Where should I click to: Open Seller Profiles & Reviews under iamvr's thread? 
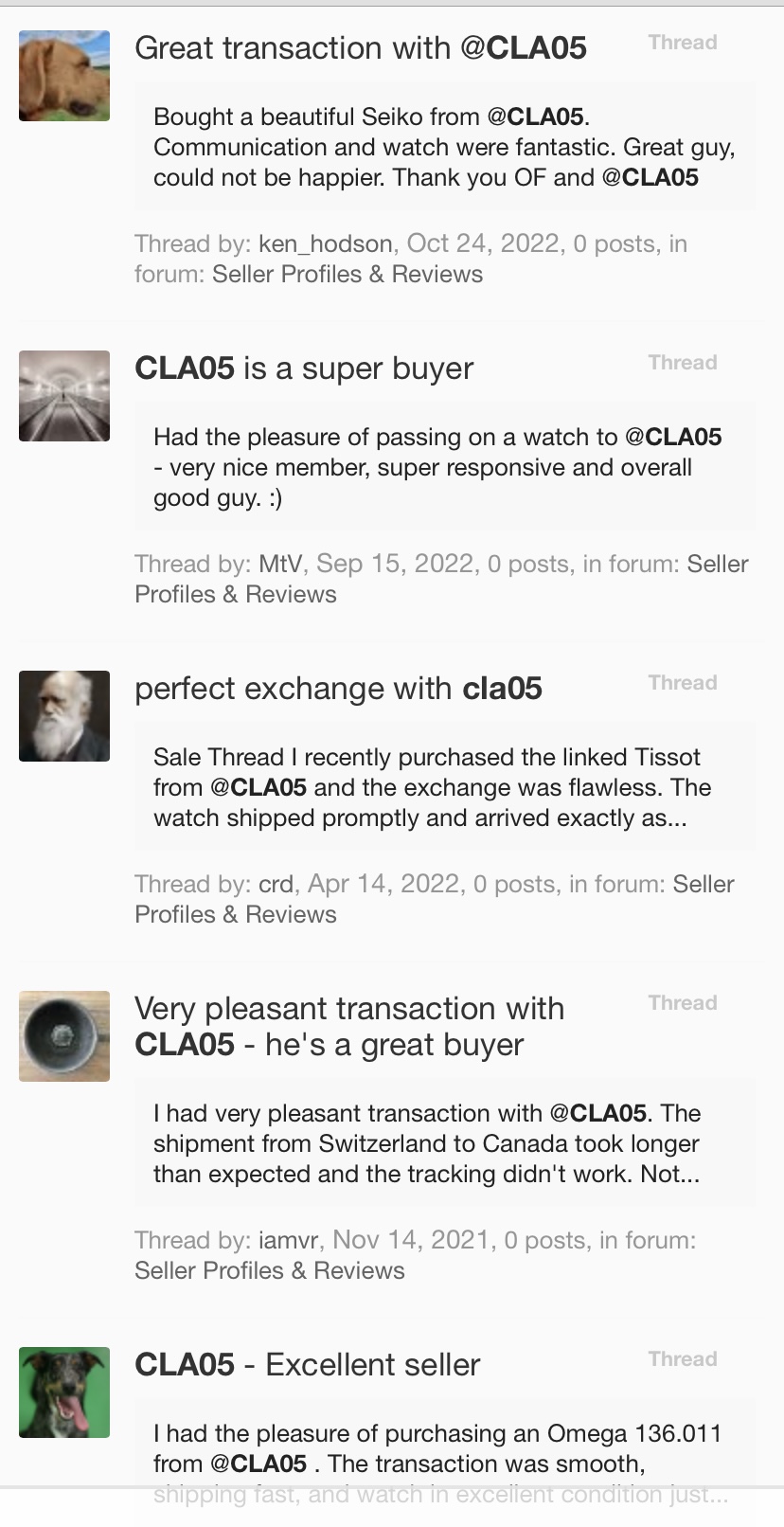(x=270, y=1271)
